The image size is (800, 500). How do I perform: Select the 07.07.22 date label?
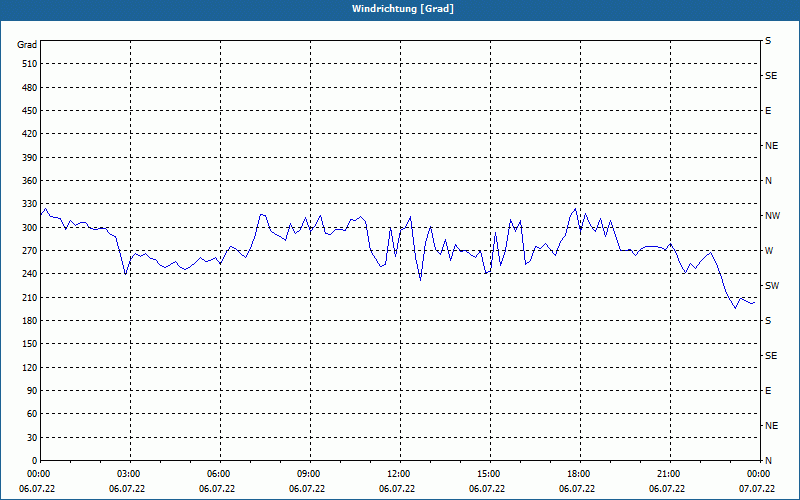(757, 489)
